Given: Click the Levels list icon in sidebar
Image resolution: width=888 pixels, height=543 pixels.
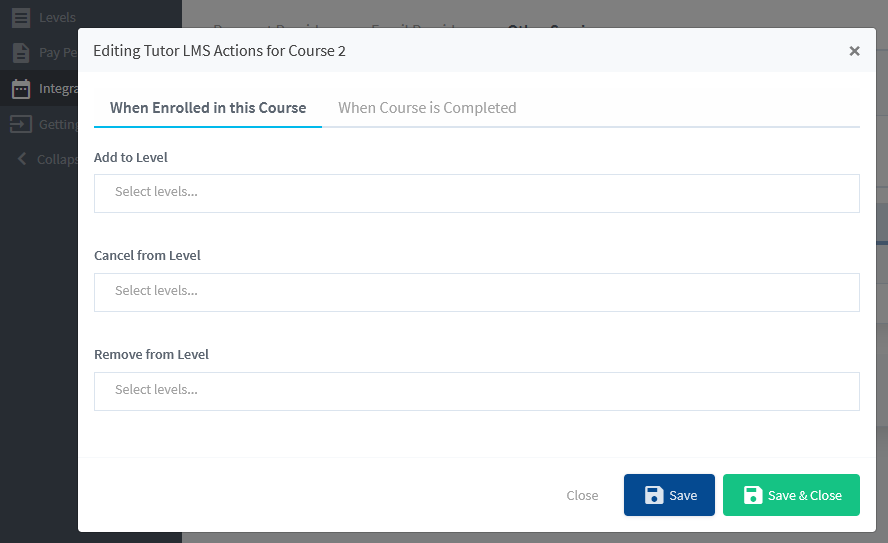Looking at the screenshot, I should click(x=21, y=17).
